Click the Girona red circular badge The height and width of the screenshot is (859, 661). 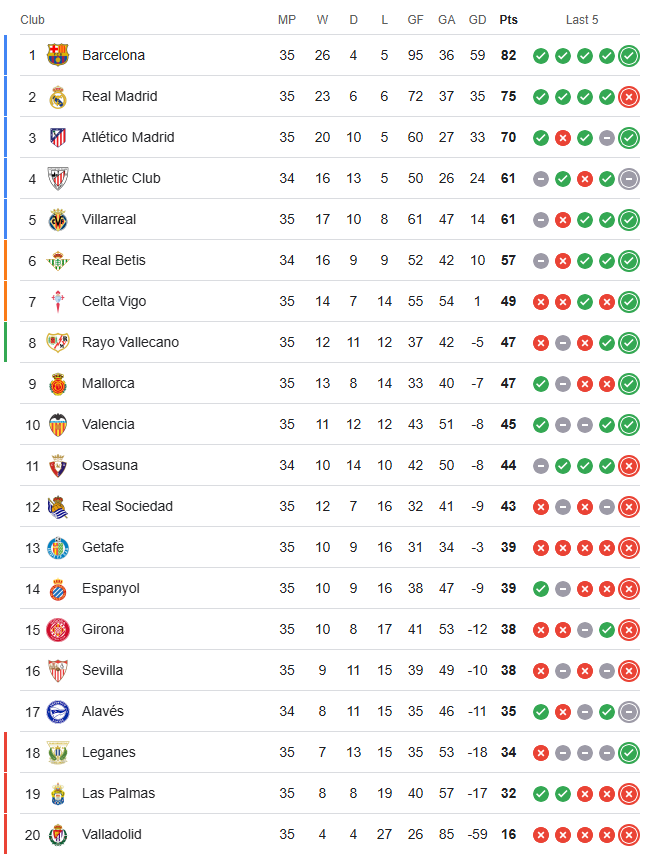58,630
